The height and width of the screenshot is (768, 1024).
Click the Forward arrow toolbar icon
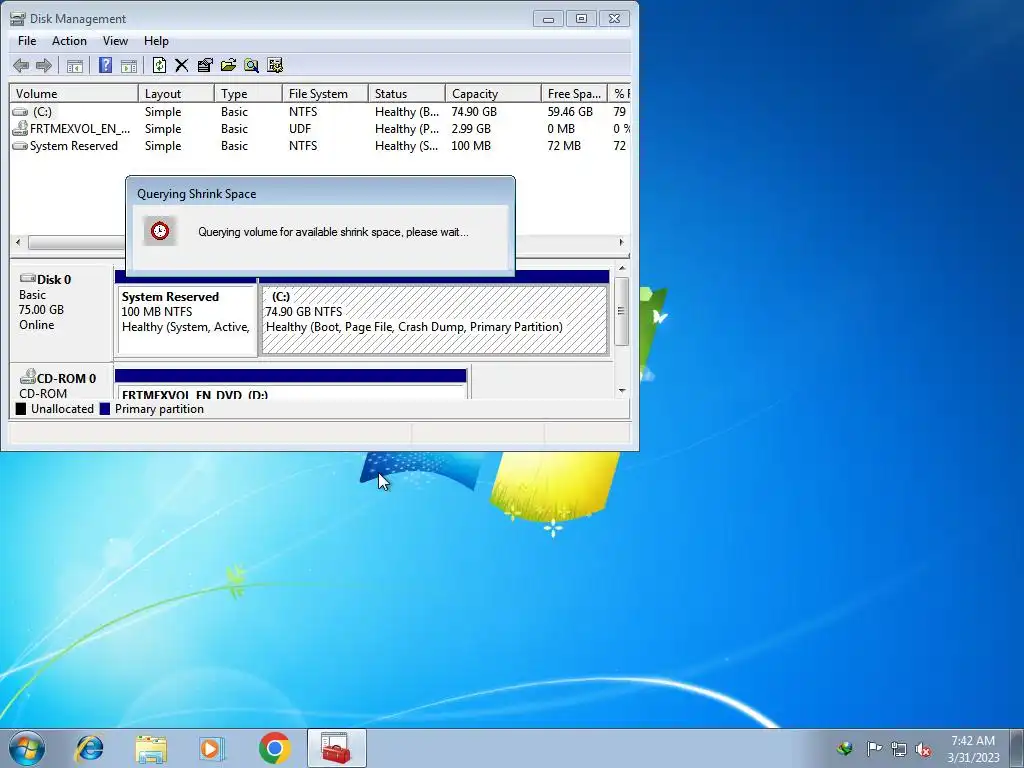pyautogui.click(x=44, y=65)
